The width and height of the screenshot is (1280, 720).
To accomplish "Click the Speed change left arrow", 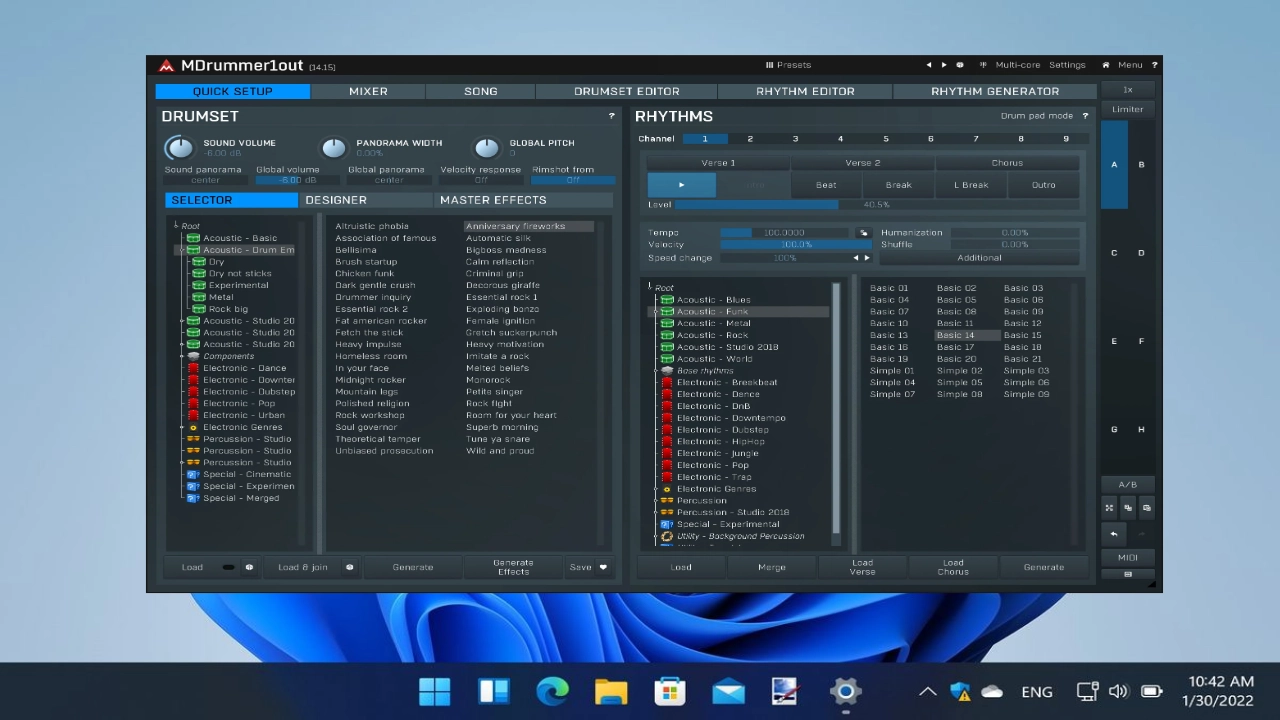I will click(x=855, y=258).
